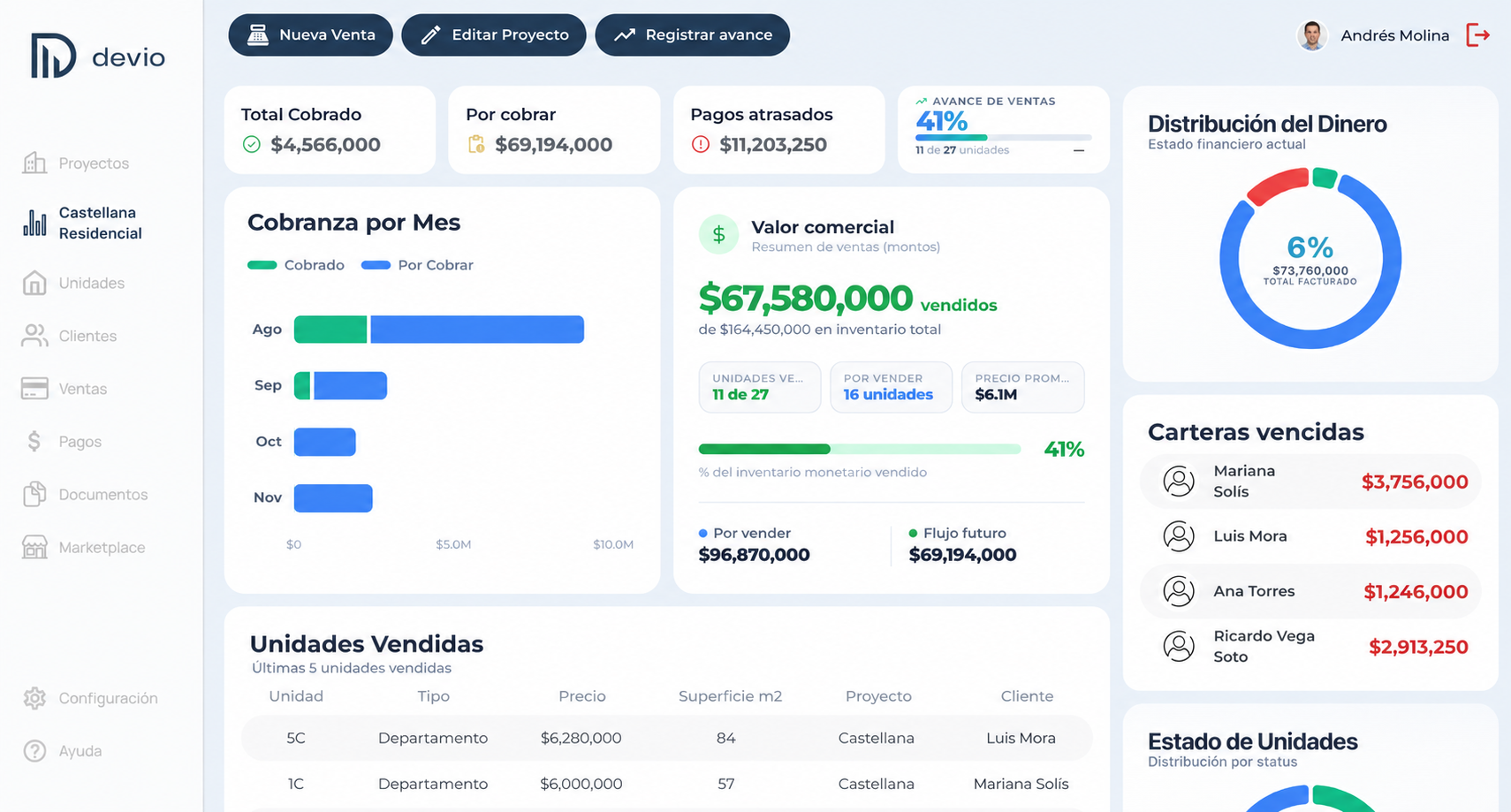1511x812 pixels.
Task: Click the Nov bar in Cobranza chart
Action: 333,498
